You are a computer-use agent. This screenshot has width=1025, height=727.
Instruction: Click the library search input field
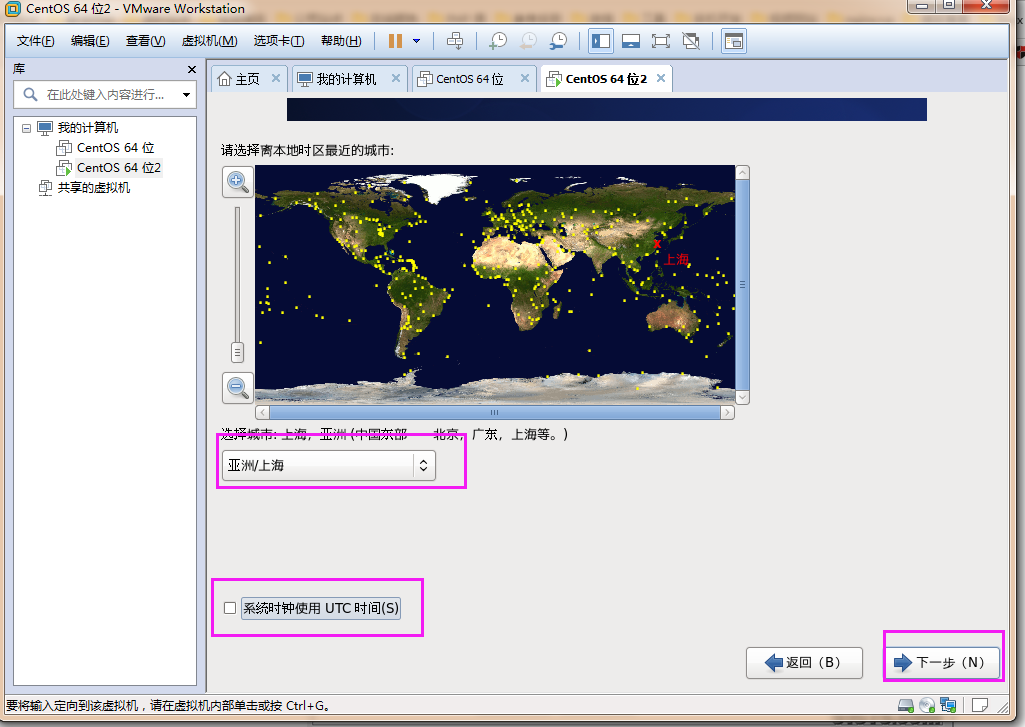click(x=105, y=95)
